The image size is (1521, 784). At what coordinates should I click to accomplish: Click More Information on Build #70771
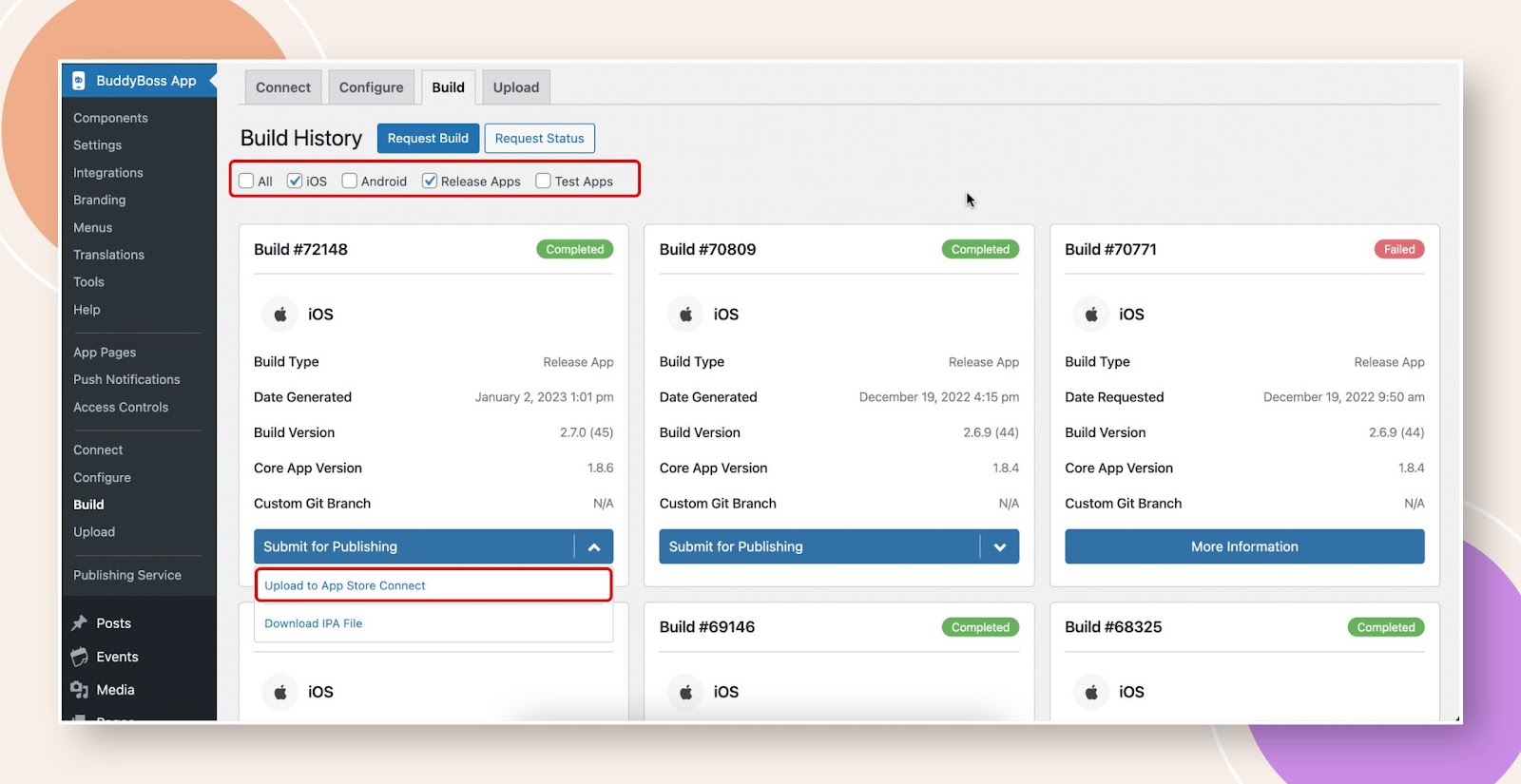(1244, 546)
